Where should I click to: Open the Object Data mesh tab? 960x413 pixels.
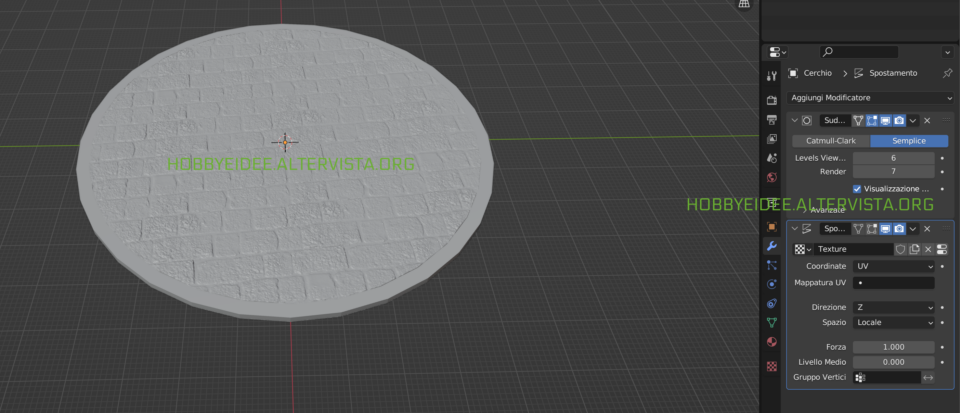771,322
